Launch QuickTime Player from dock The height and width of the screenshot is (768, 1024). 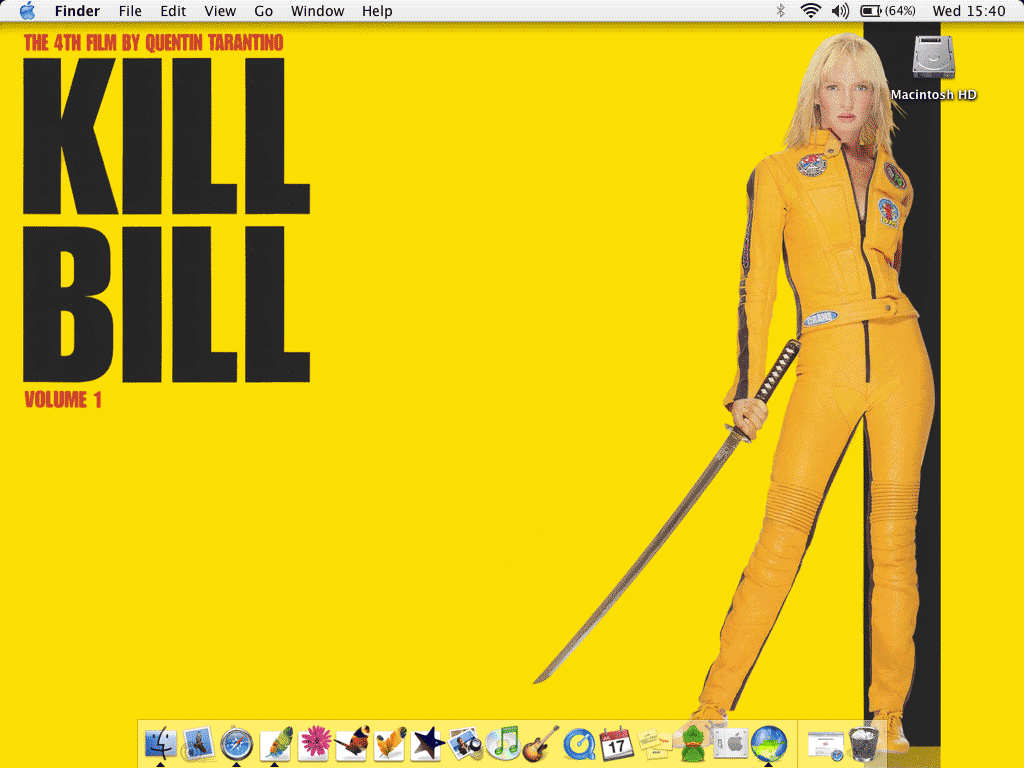click(579, 744)
